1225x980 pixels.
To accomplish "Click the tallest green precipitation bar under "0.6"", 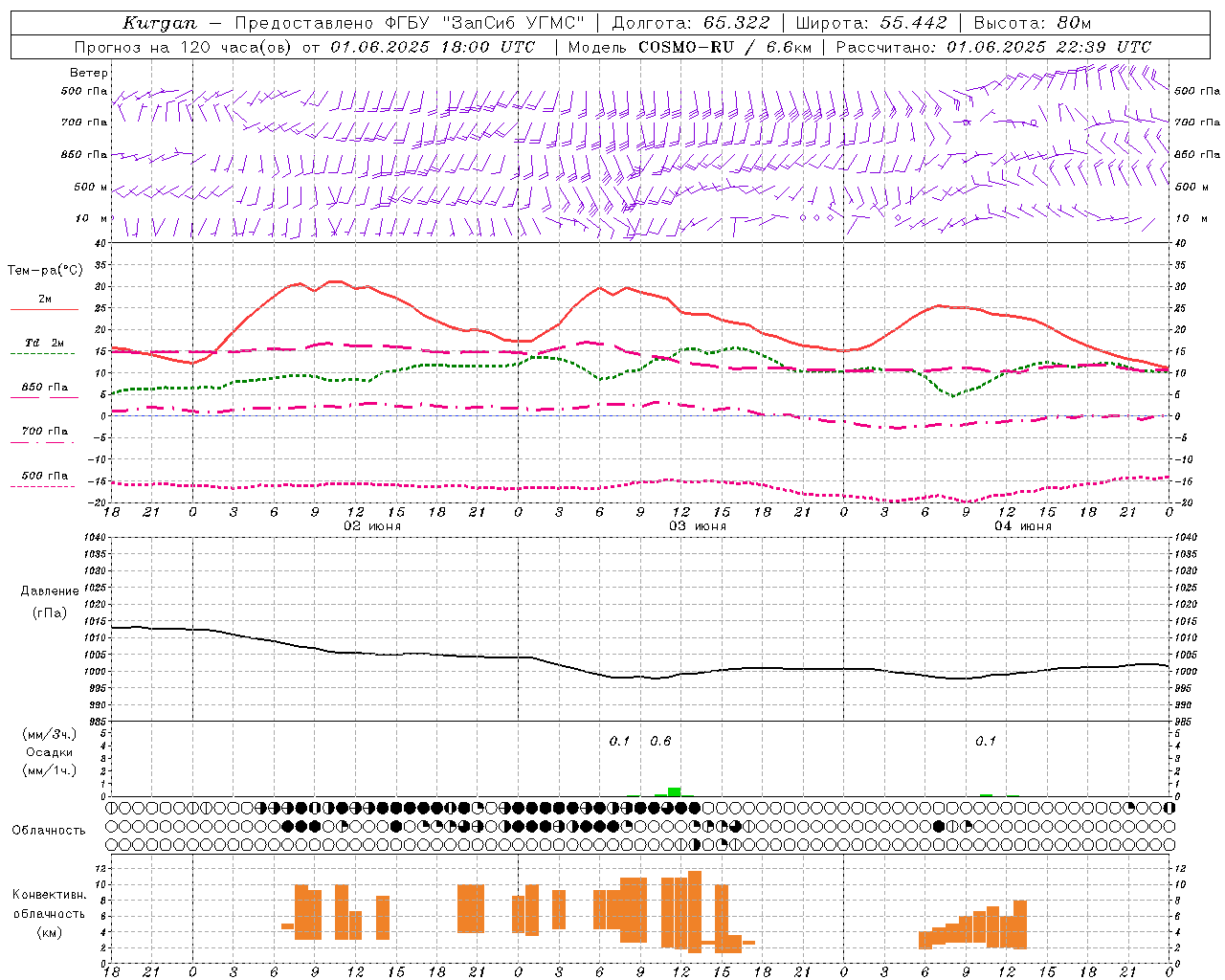I will pyautogui.click(x=675, y=791).
